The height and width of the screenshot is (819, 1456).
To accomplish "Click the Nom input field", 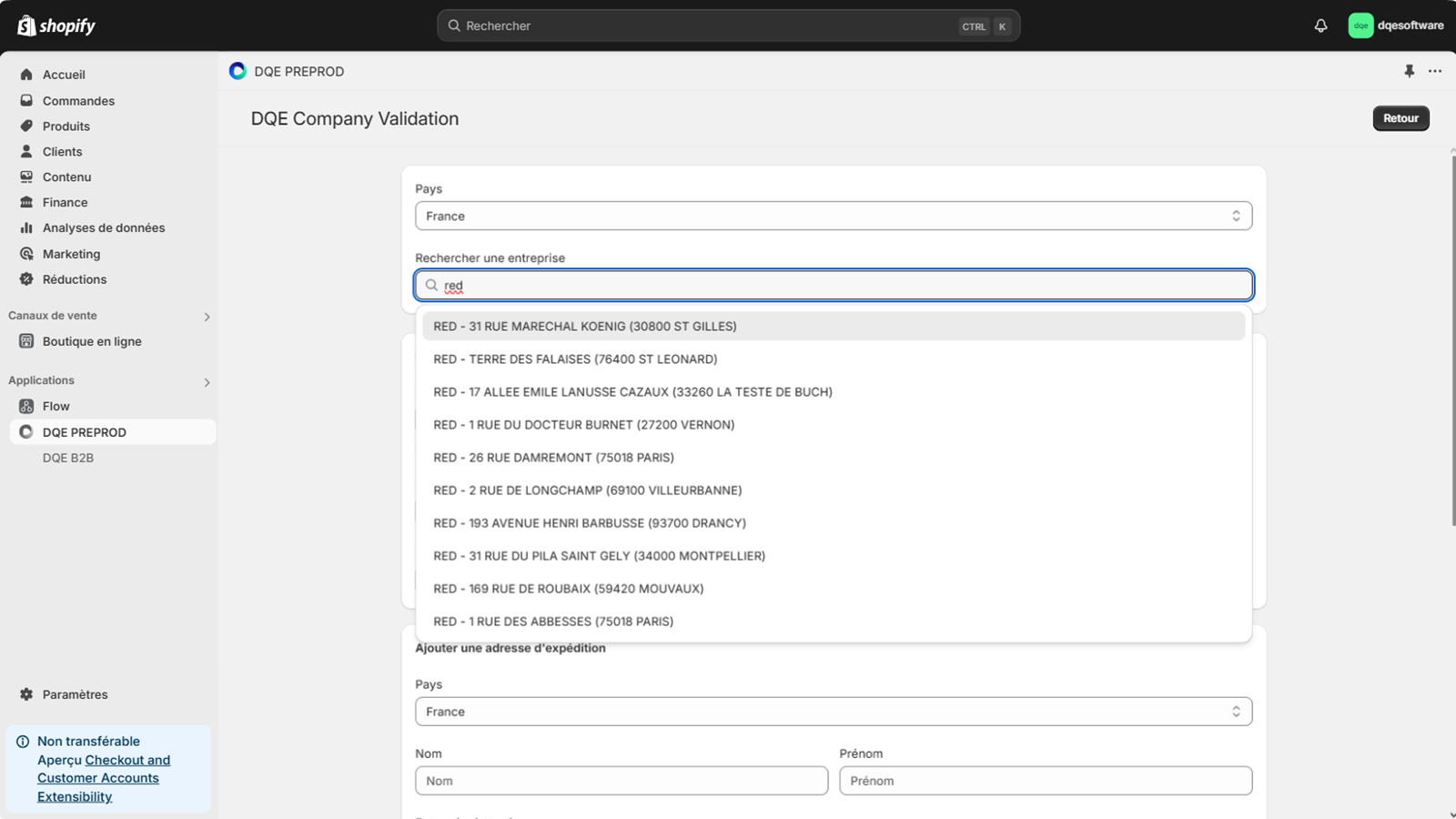I will click(622, 781).
